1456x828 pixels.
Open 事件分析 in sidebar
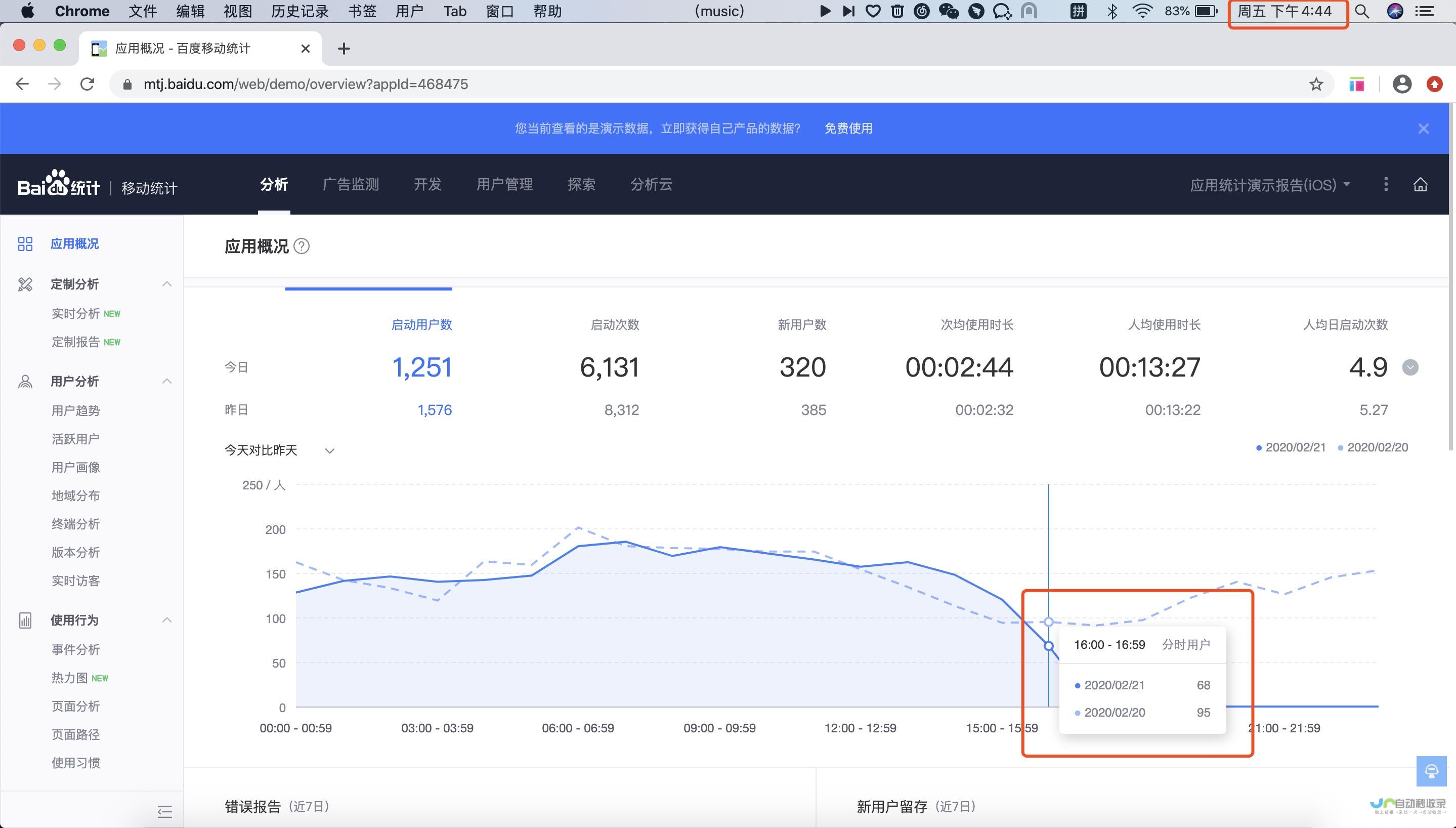[x=75, y=649]
